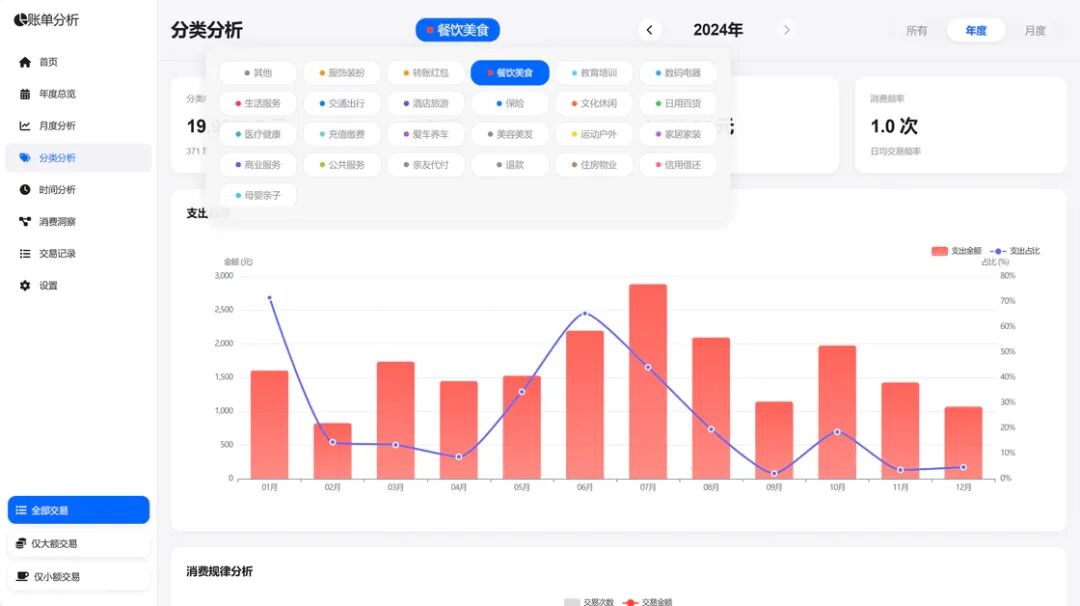Select the 分类分析 tag icon in sidebar
Viewport: 1080px width, 606px height.
pos(25,158)
